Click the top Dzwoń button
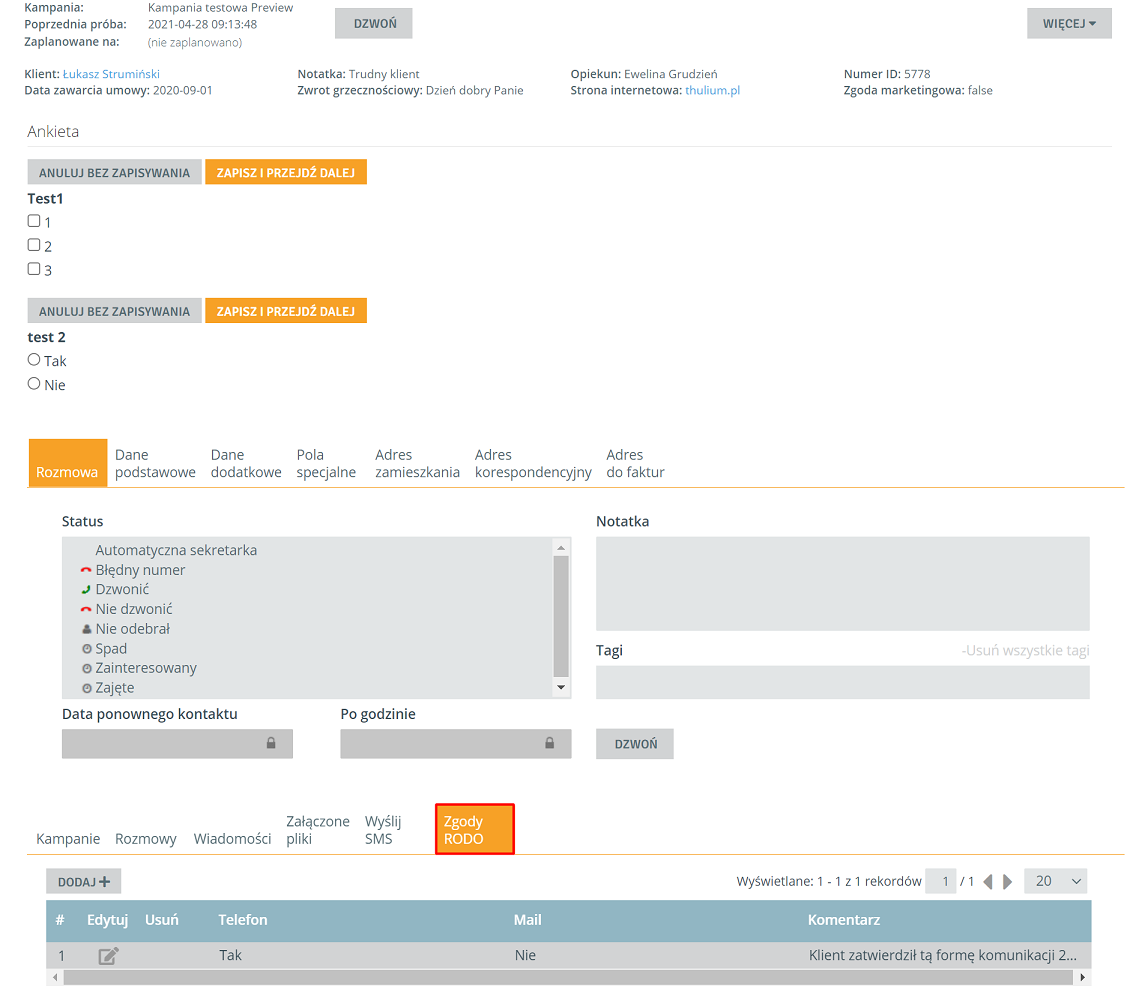Screen dimensions: 1142x992 [374, 23]
